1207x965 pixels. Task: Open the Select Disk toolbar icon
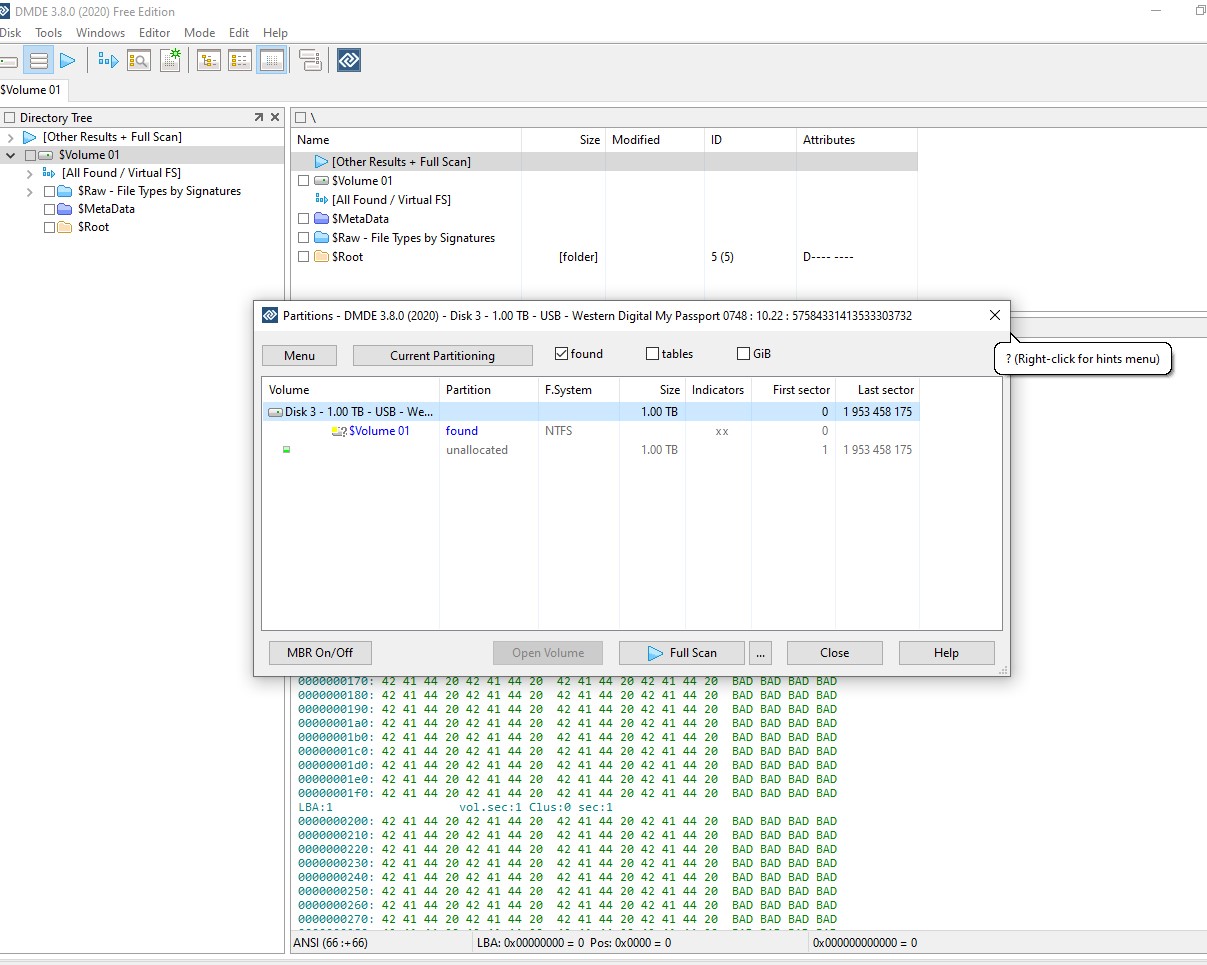8,61
